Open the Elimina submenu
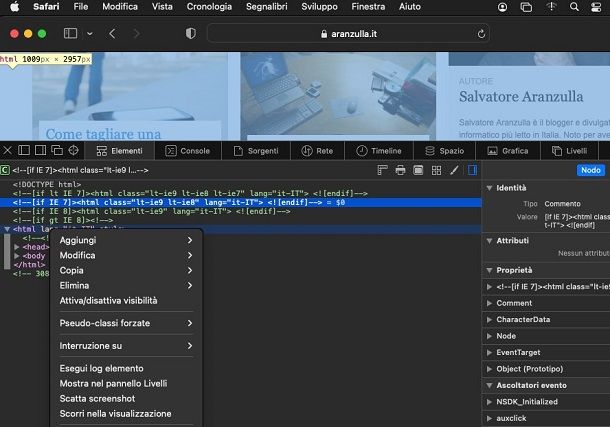This screenshot has width=610, height=427. pos(126,285)
